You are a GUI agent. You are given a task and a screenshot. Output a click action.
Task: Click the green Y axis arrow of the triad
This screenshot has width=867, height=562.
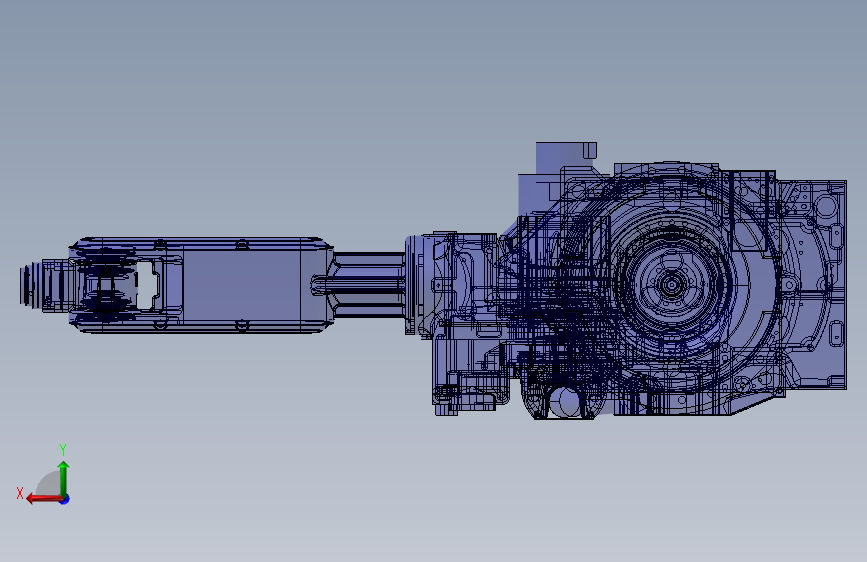tap(64, 478)
